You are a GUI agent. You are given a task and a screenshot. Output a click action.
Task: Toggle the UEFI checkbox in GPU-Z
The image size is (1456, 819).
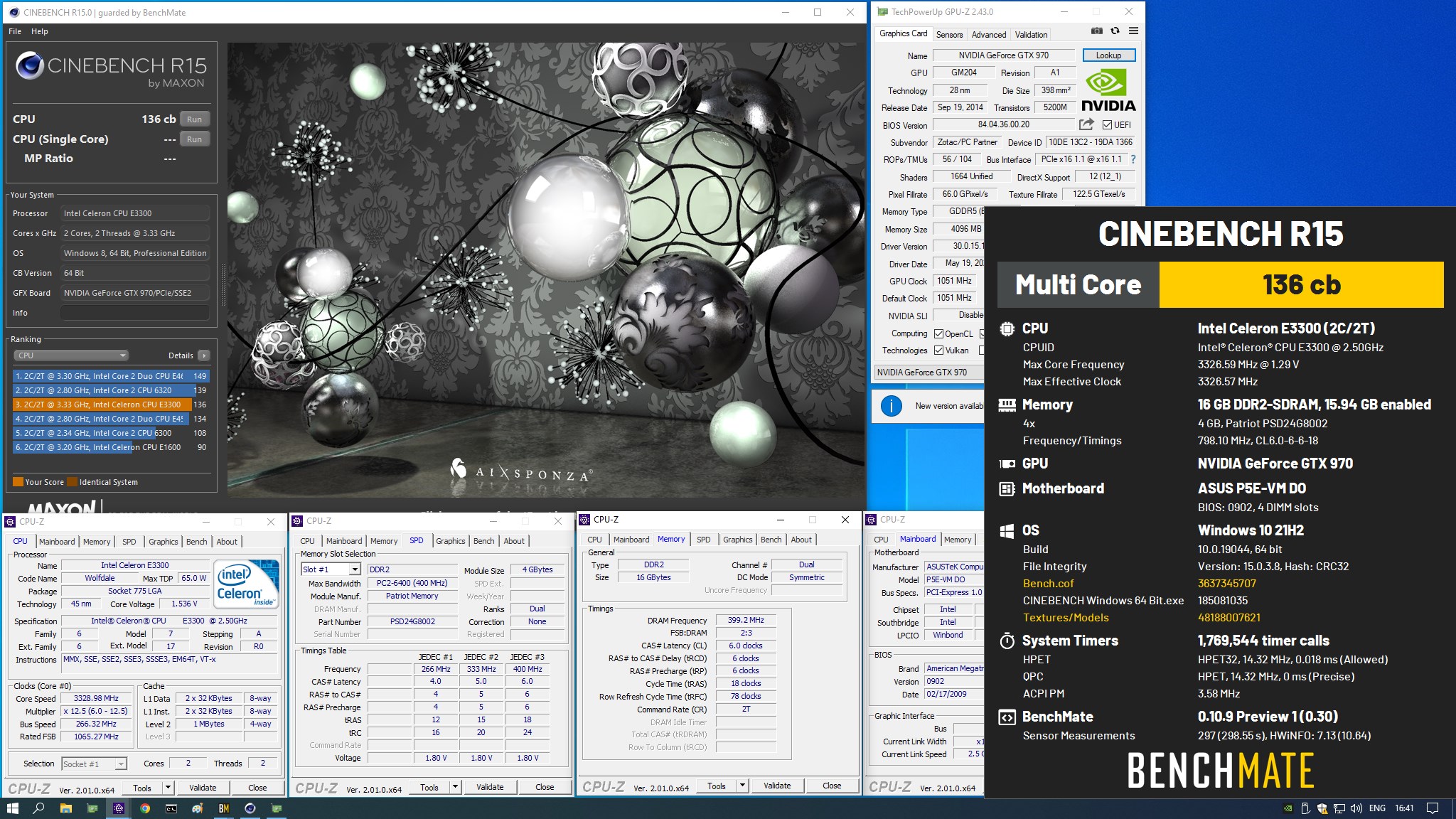(1107, 124)
